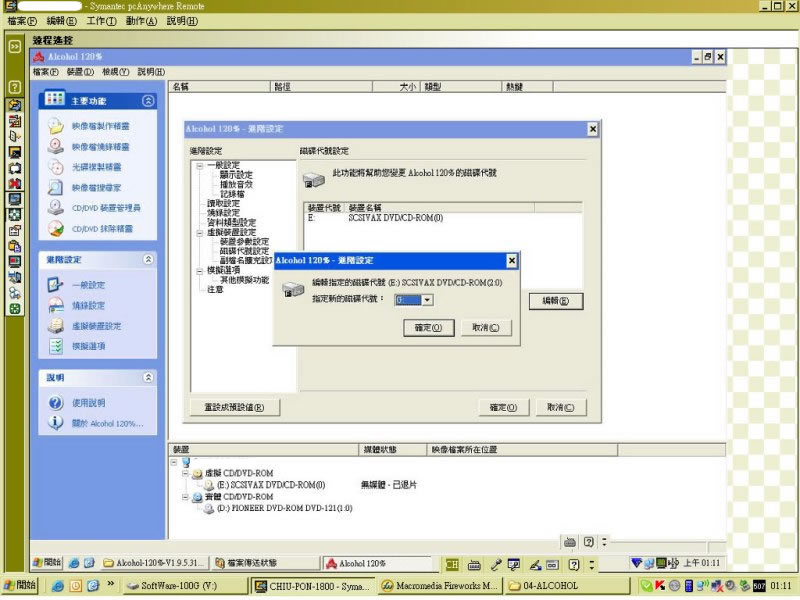Open the 說明(H) menu in Alcohol 120%
This screenshot has height=600, width=800.
(151, 72)
